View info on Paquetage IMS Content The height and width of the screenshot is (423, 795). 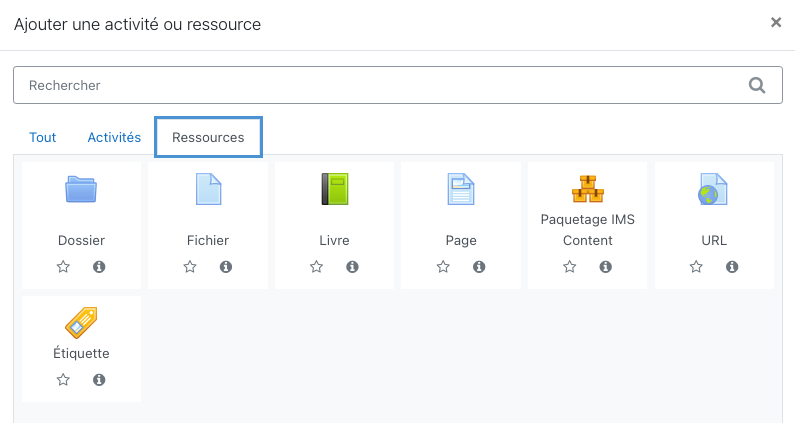pos(605,267)
